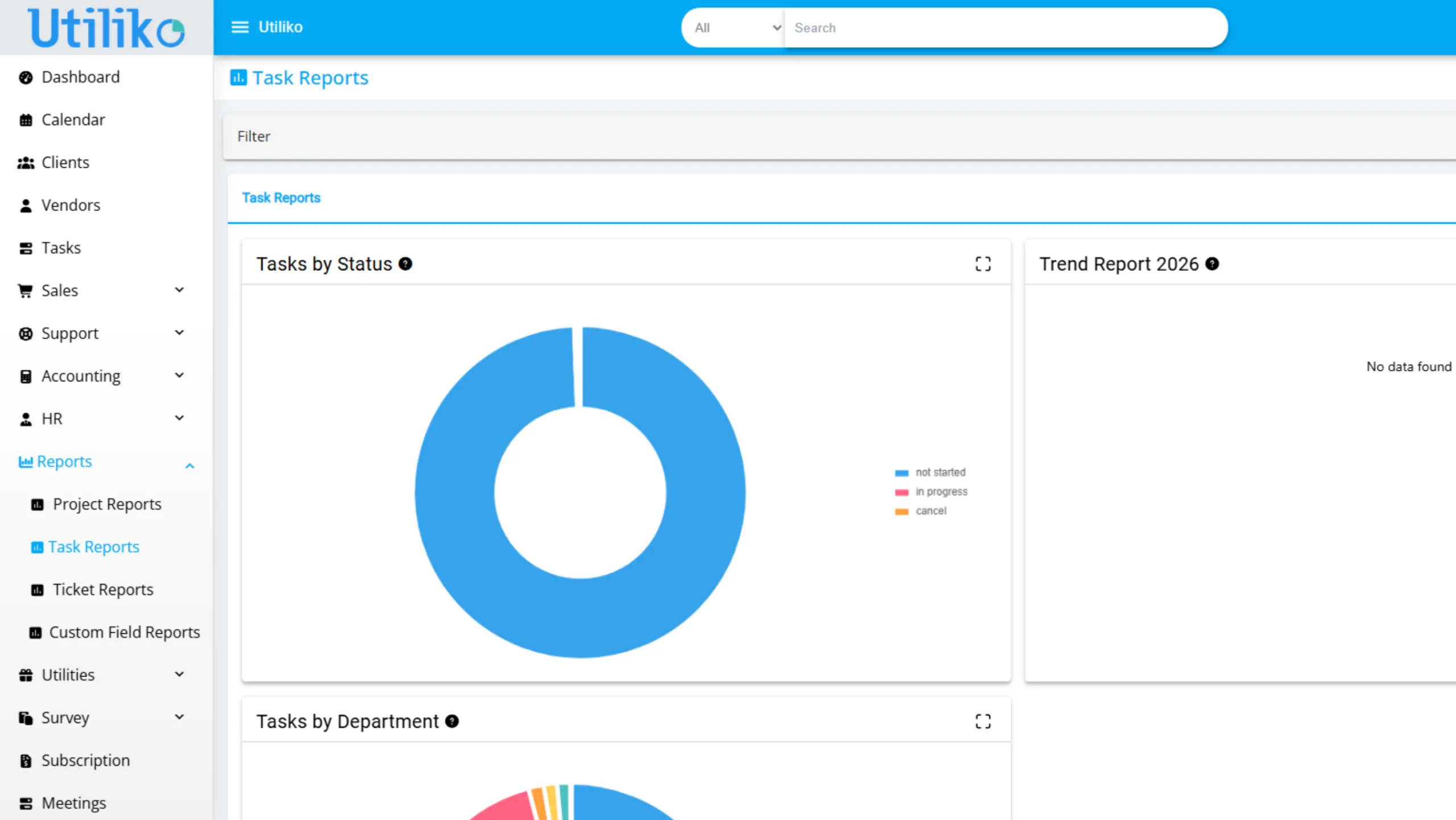
Task: Toggle 'in progress' legend entry
Action: [931, 492]
